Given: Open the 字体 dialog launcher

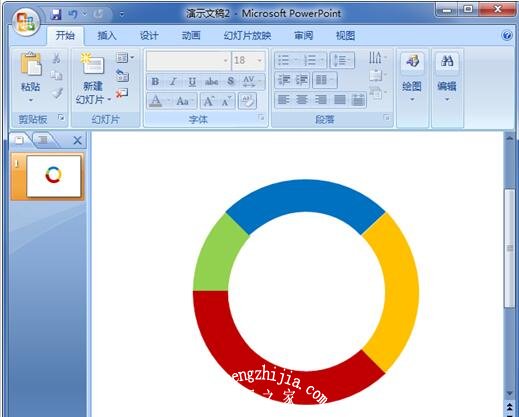Looking at the screenshot, I should [x=261, y=117].
